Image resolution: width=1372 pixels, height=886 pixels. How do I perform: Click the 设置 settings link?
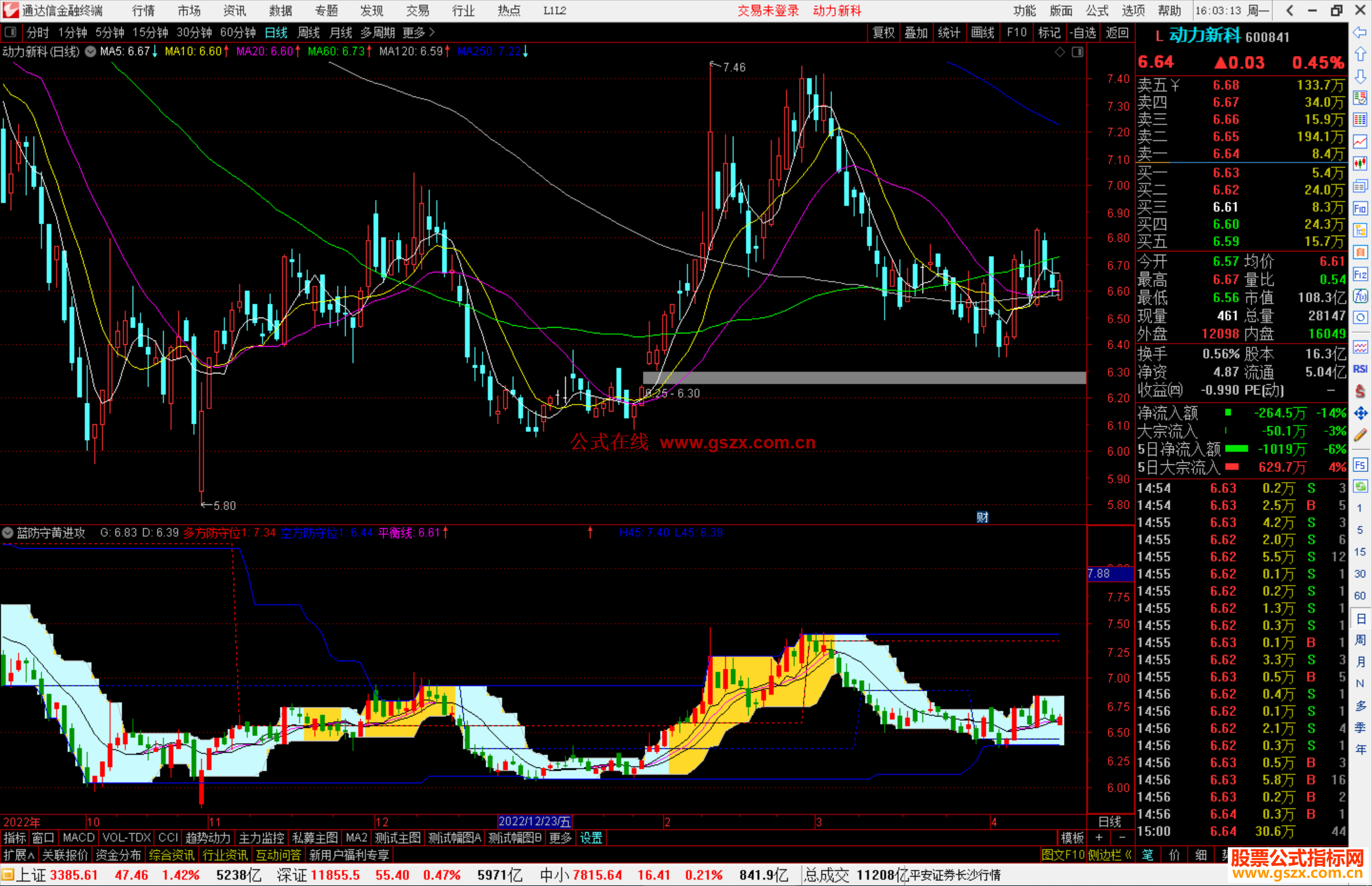click(591, 838)
